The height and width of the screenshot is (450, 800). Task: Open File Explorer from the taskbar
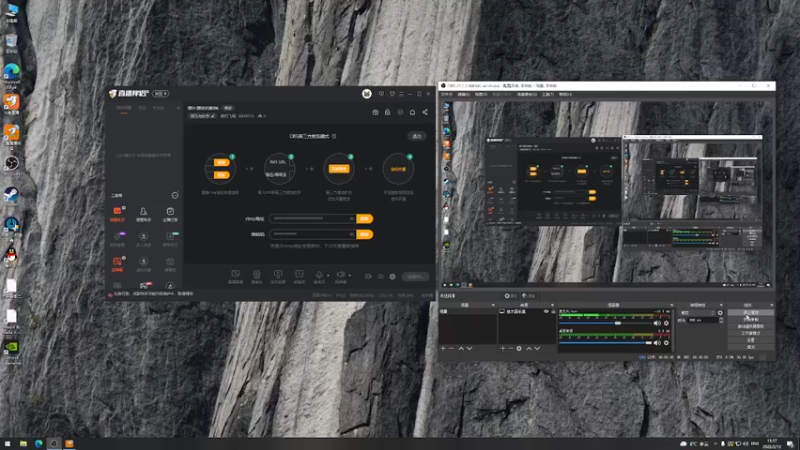point(23,443)
